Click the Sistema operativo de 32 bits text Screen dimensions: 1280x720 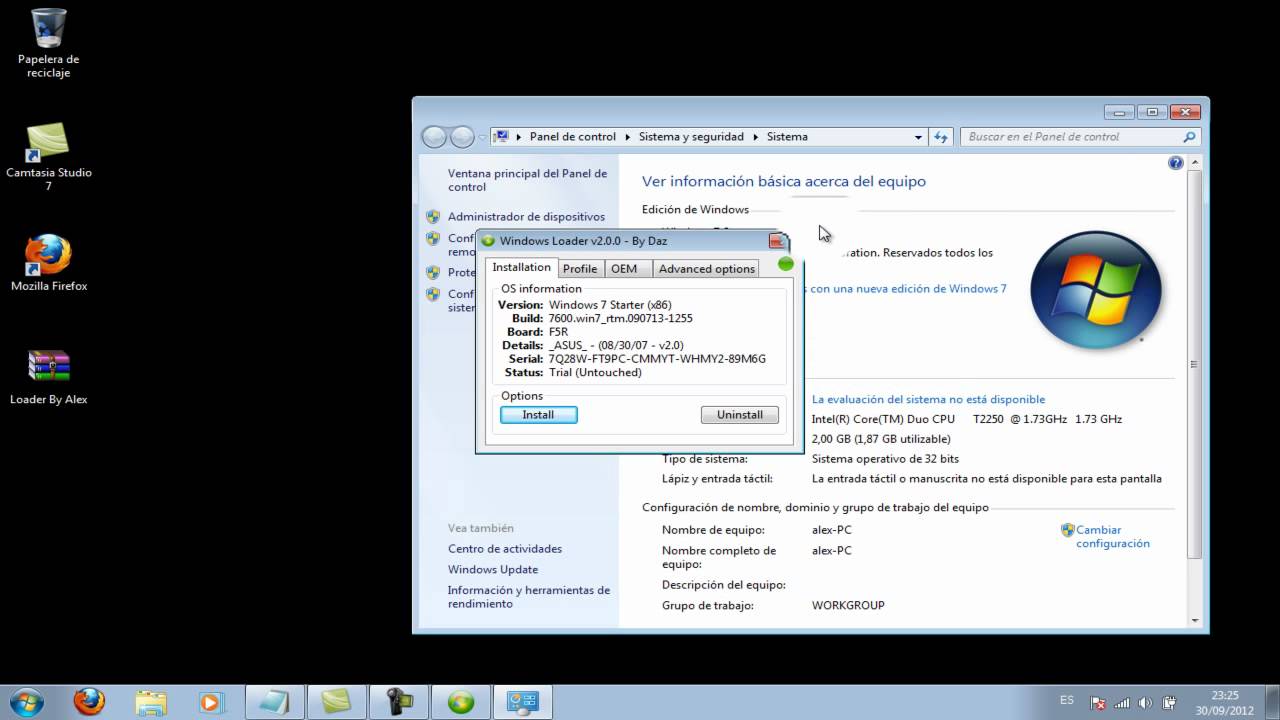(x=885, y=459)
